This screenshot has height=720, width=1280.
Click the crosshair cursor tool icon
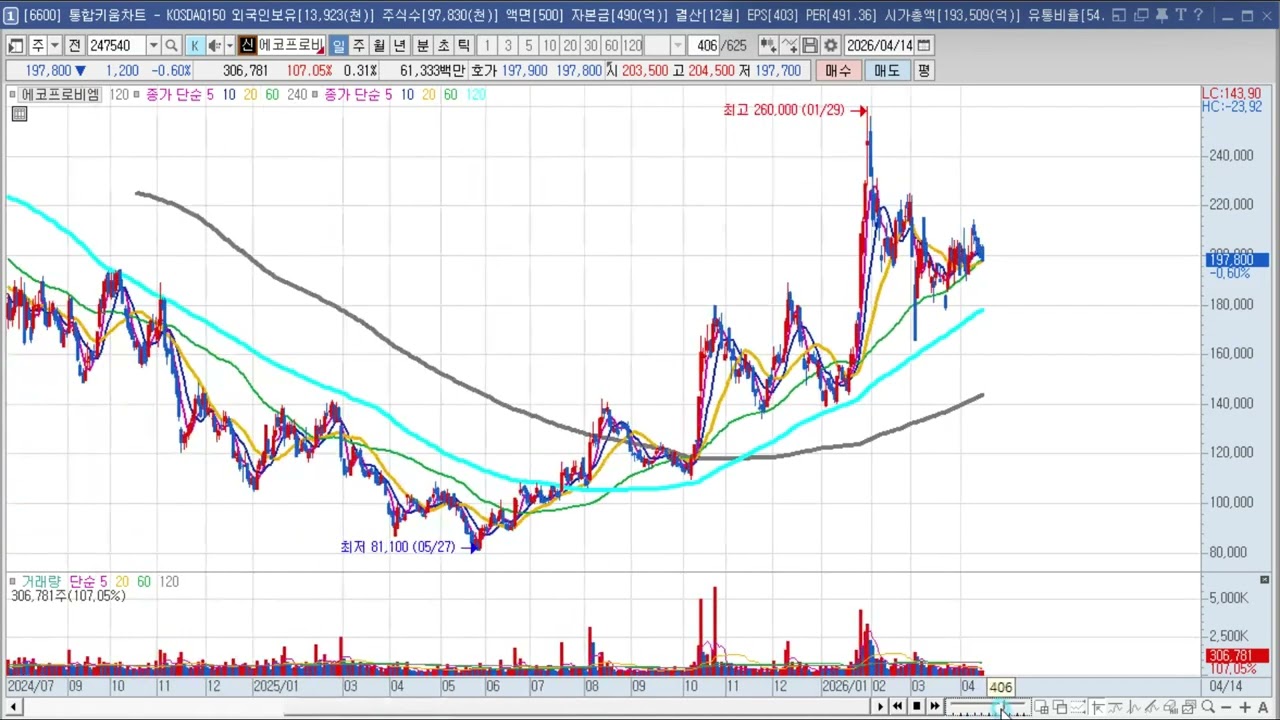pos(1097,707)
